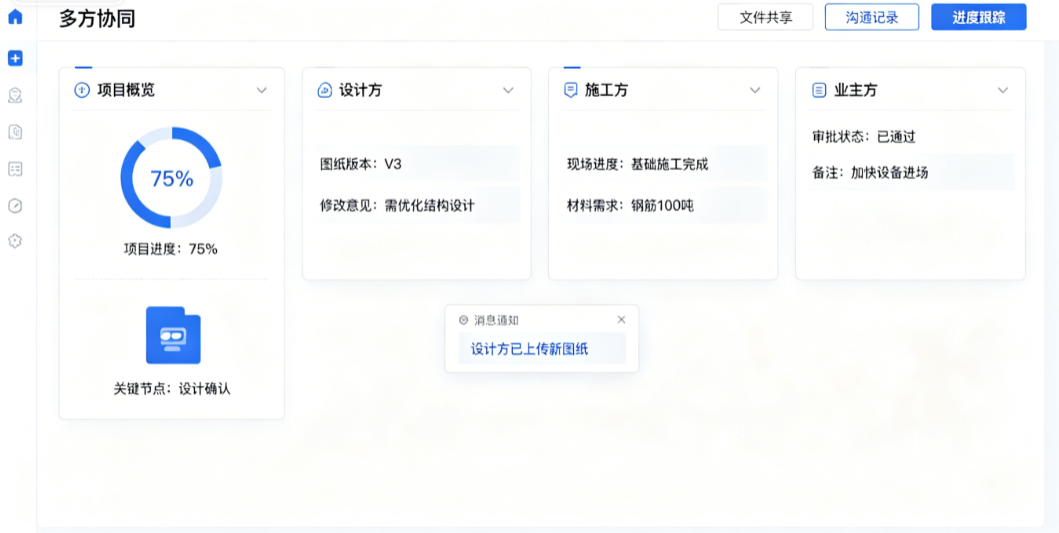Viewport: 1059px width, 533px height.
Task: Click the 设计方 card title
Action: [360, 90]
